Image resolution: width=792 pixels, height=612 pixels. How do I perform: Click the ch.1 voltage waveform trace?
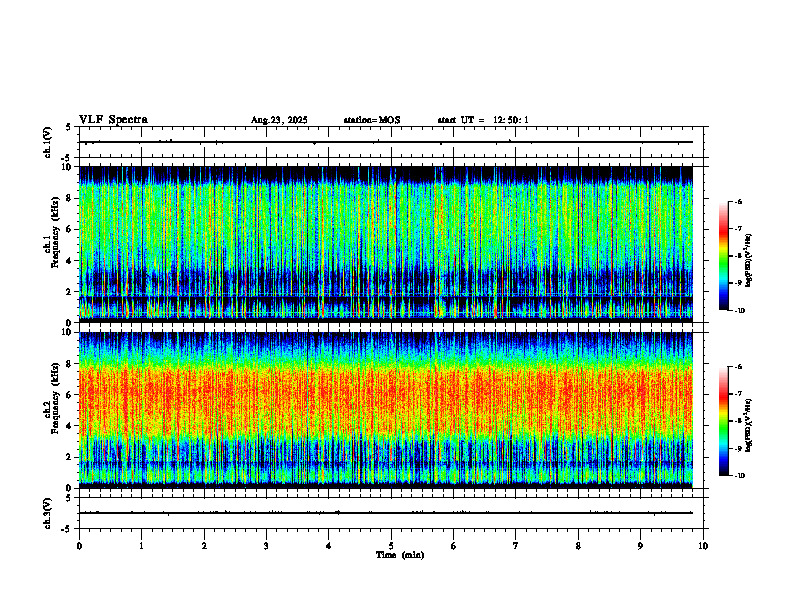pyautogui.click(x=386, y=142)
